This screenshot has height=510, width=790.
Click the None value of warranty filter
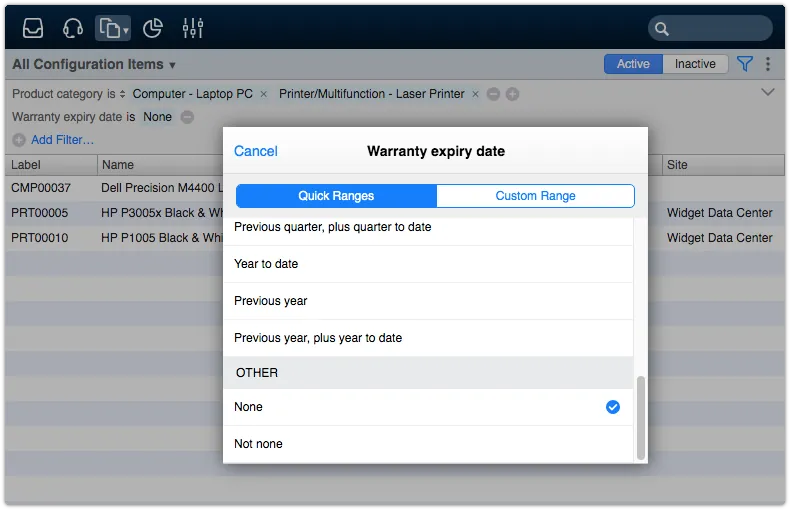click(x=157, y=117)
